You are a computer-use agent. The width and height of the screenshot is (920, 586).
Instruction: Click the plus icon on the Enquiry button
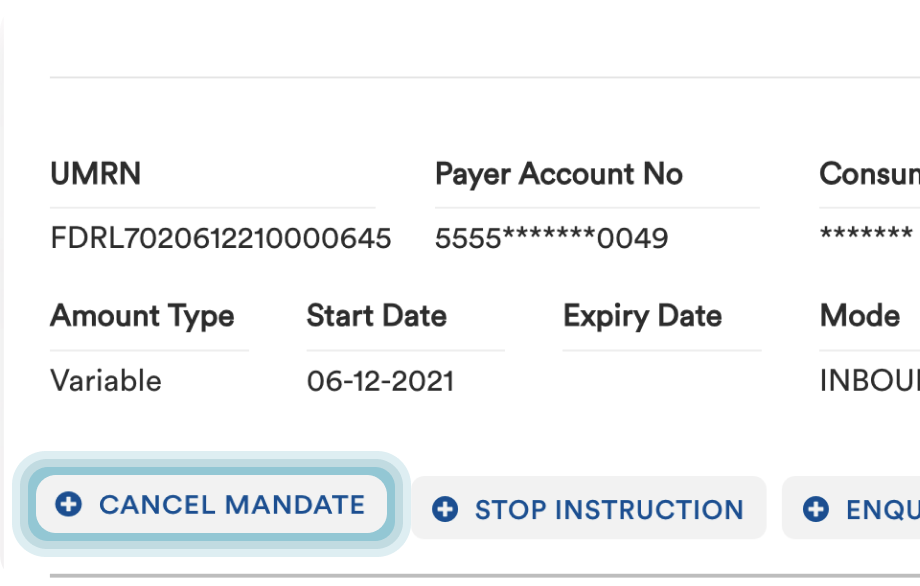[x=816, y=510]
